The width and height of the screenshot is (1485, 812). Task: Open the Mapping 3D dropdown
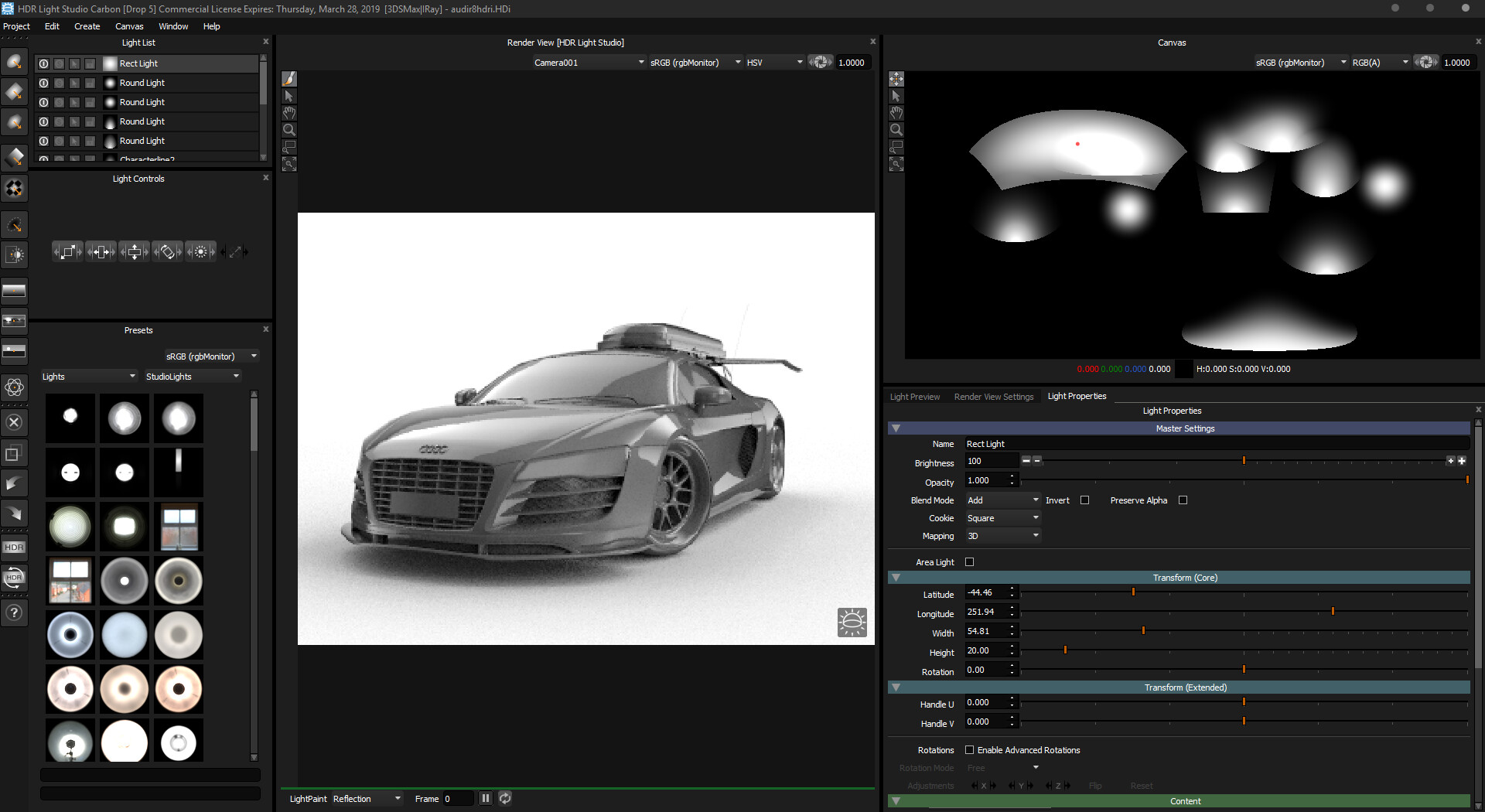click(x=1002, y=536)
